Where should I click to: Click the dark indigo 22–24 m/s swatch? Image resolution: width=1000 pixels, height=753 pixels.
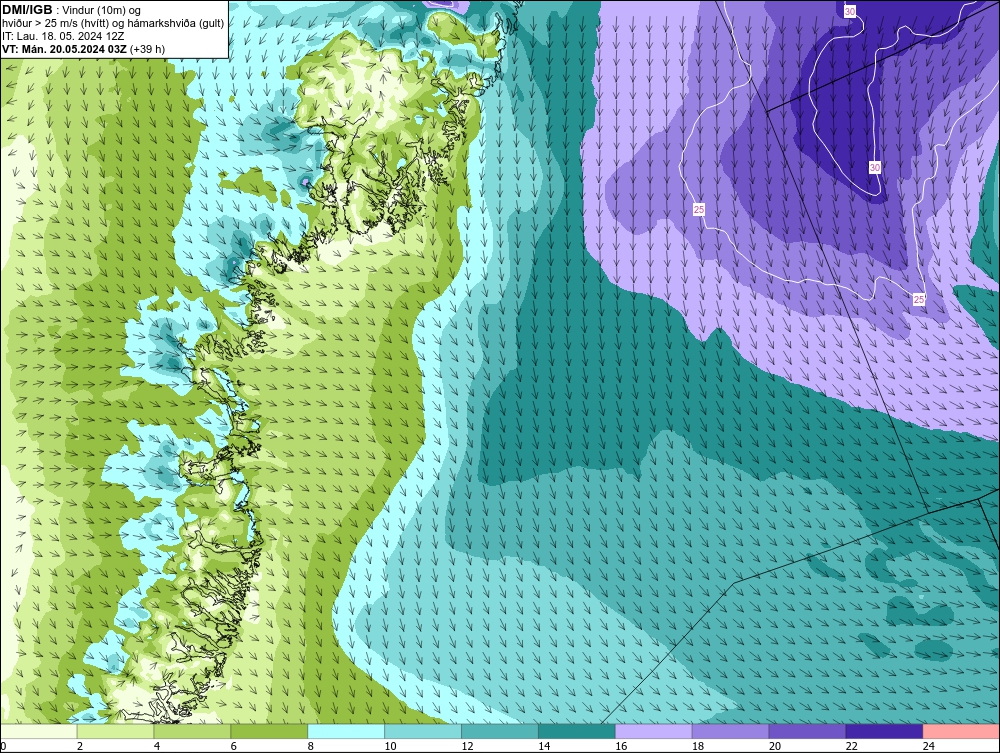pos(884,731)
